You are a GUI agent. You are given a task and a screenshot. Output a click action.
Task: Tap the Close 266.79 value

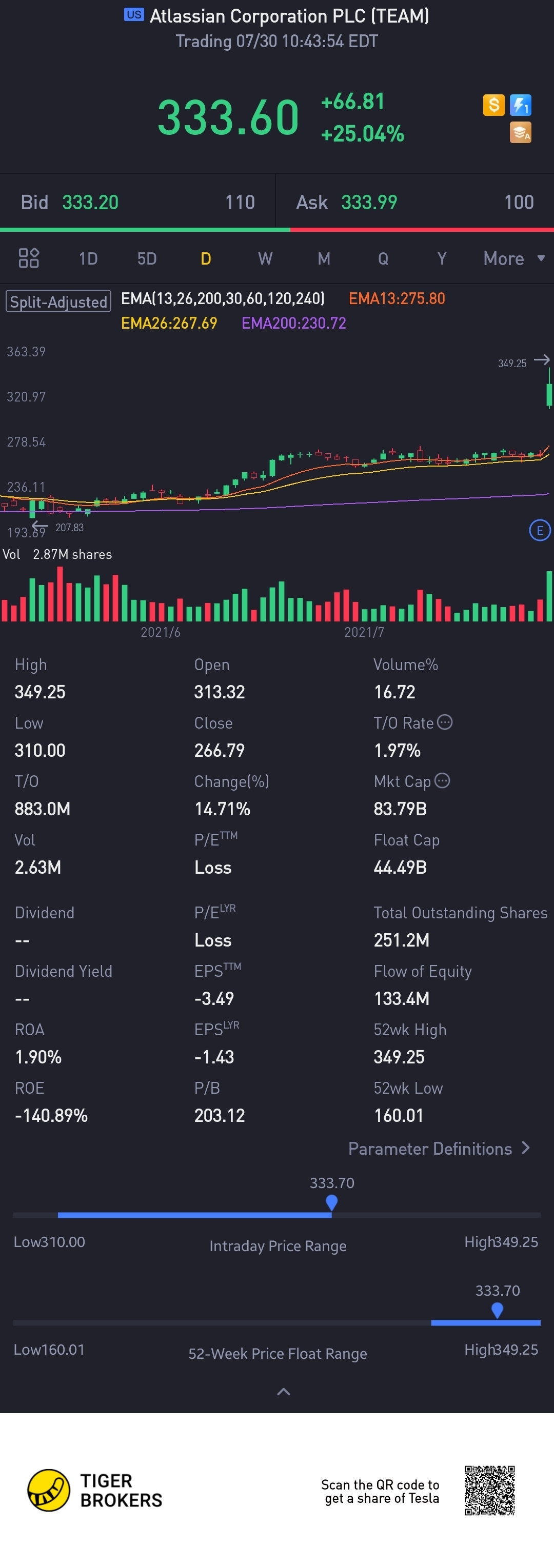pos(220,750)
